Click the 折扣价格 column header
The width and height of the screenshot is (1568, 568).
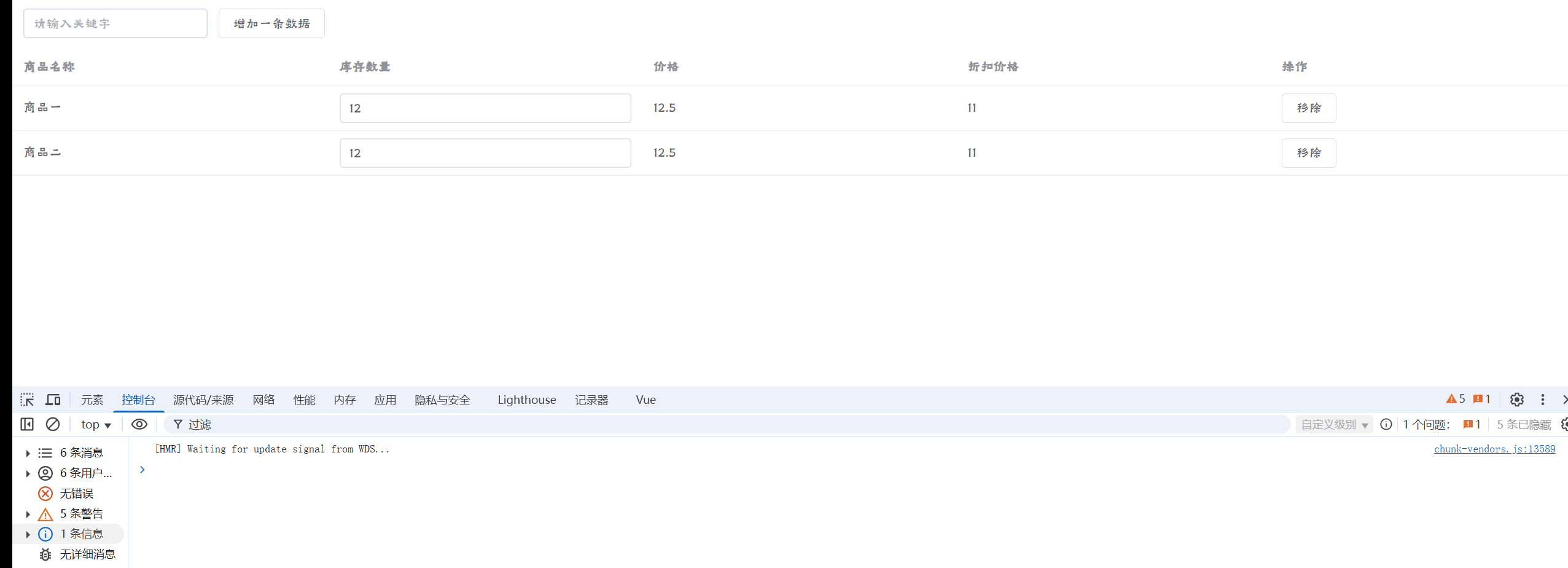tap(993, 66)
